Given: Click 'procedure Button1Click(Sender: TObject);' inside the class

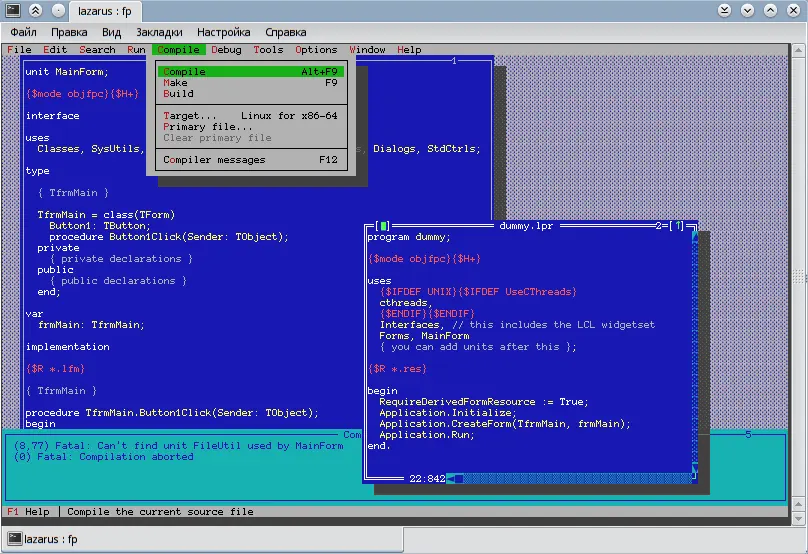Looking at the screenshot, I should point(169,237).
